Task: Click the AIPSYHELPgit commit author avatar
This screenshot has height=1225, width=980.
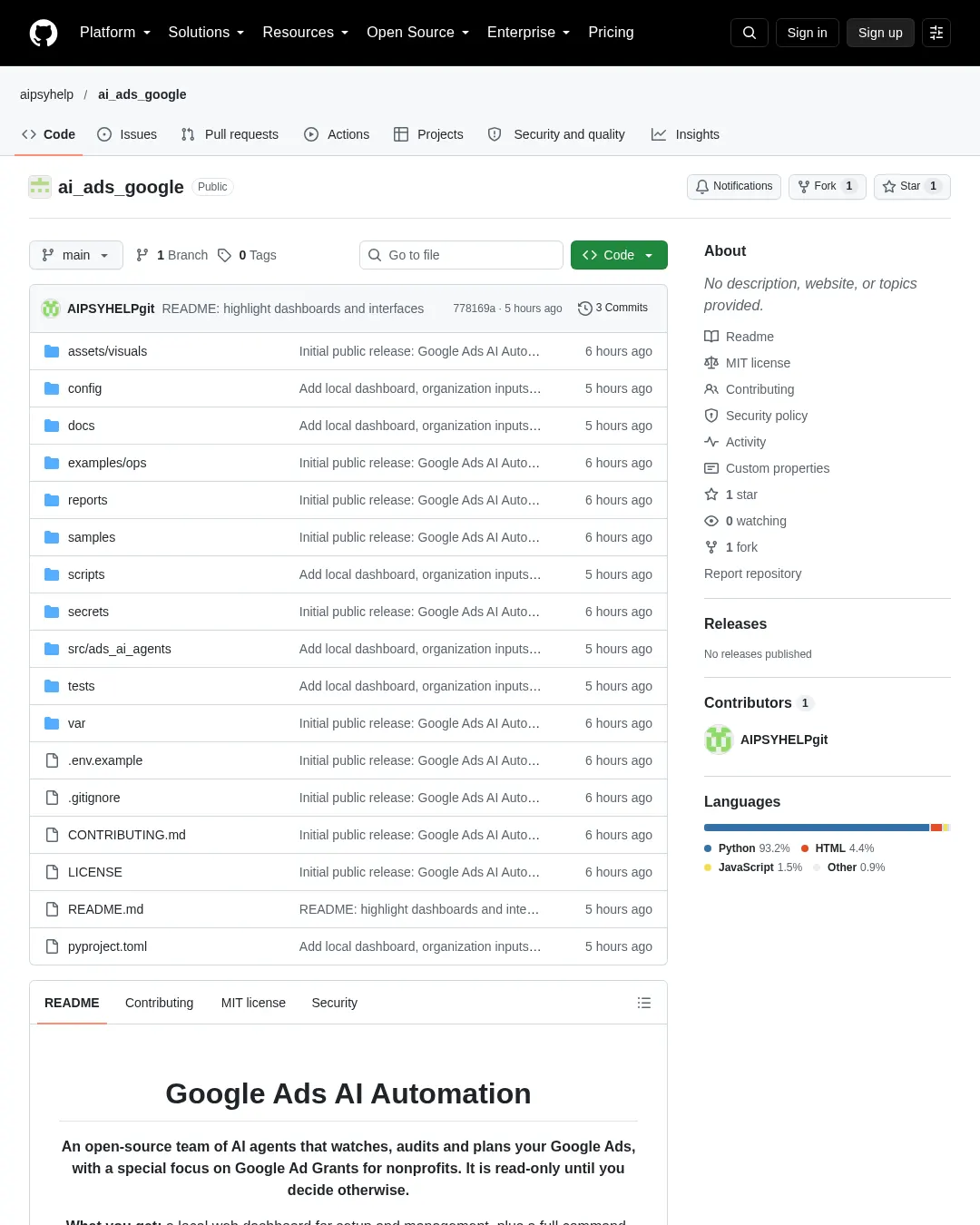Action: (51, 309)
